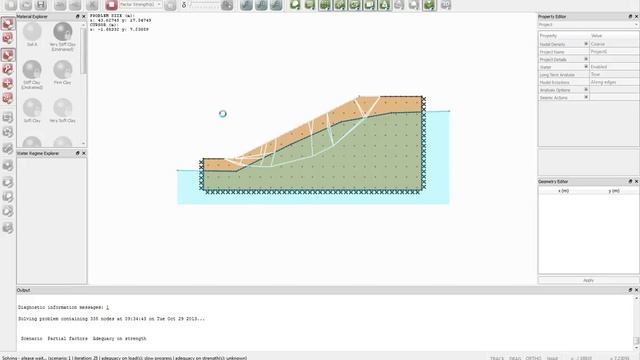This screenshot has width=640, height=360.
Task: Click the Redo toolbar icon
Action: (x=75, y=4)
